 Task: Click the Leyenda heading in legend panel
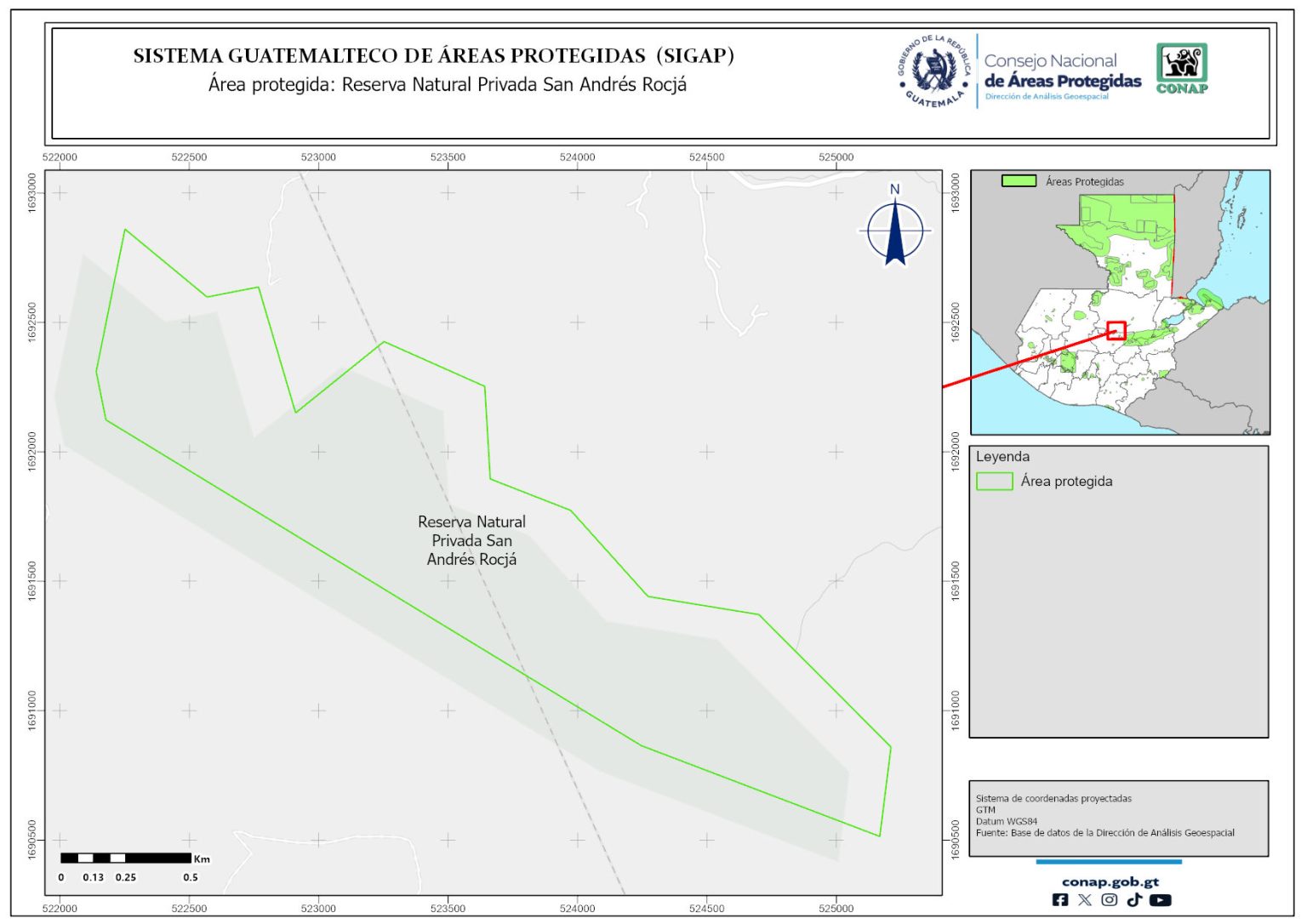(1002, 457)
